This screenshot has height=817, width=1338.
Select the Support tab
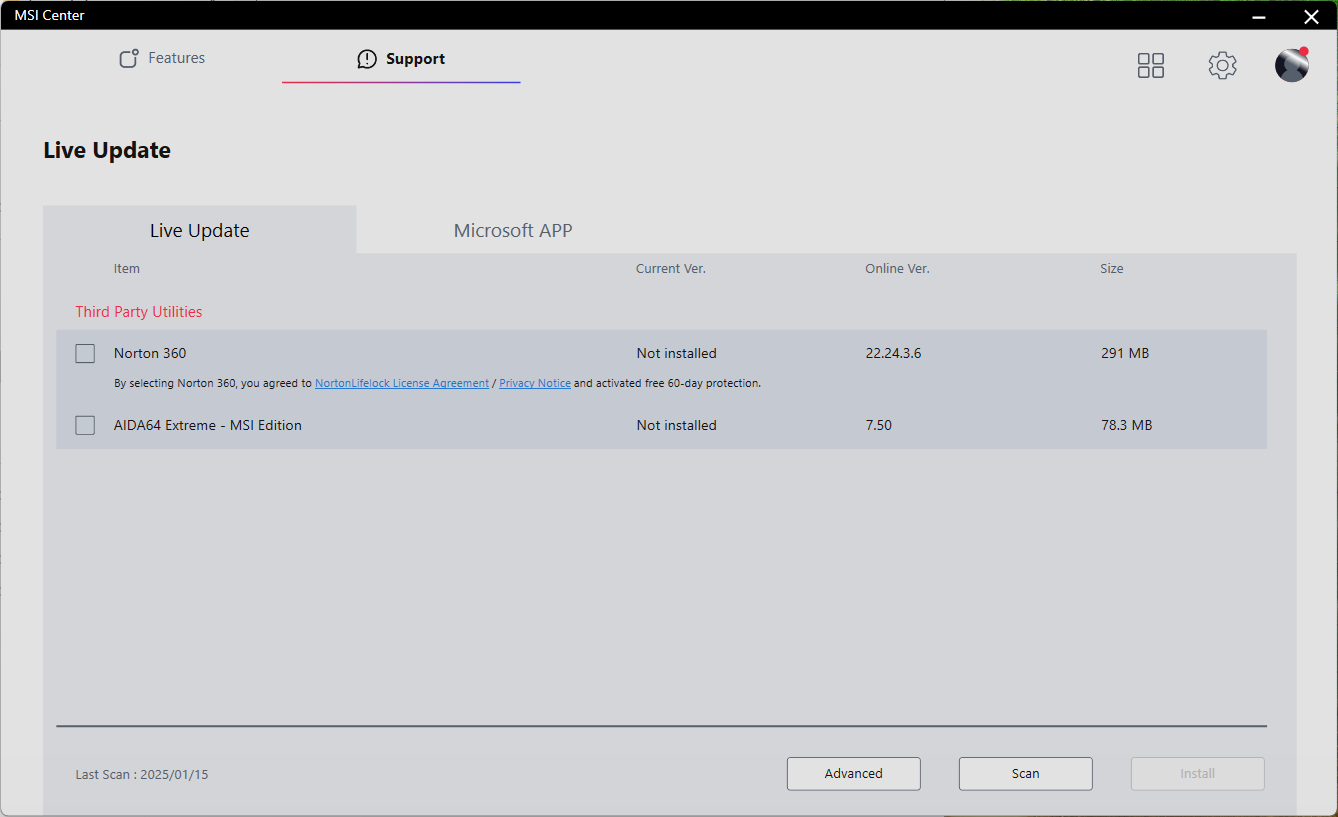tap(401, 59)
